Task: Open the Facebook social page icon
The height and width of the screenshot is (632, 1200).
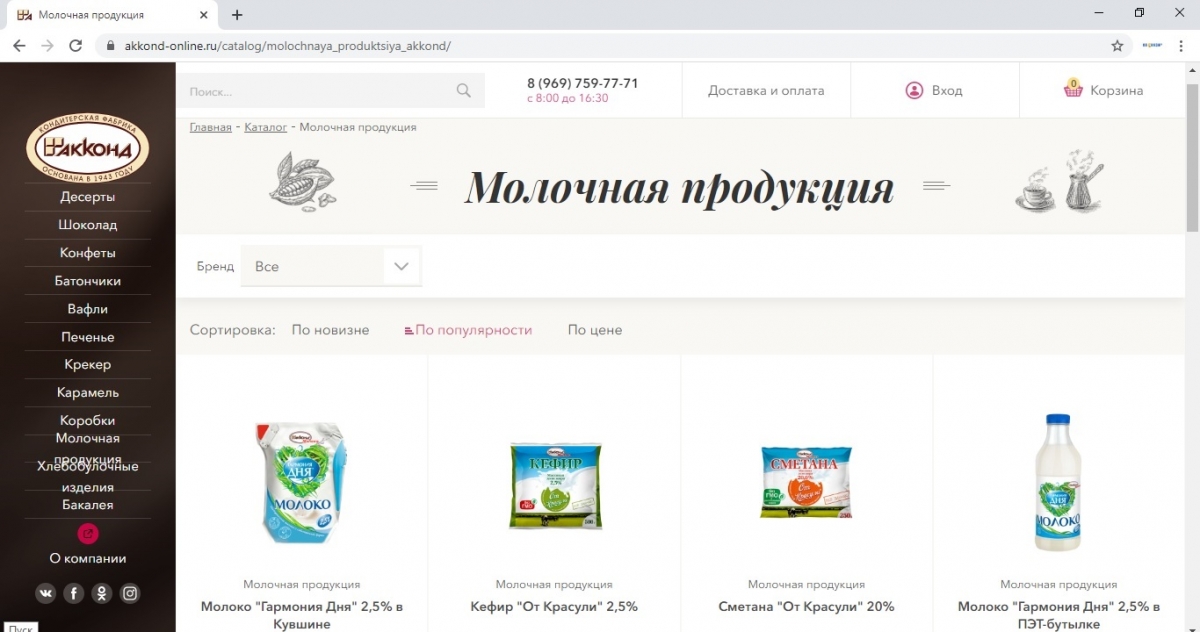Action: (74, 593)
